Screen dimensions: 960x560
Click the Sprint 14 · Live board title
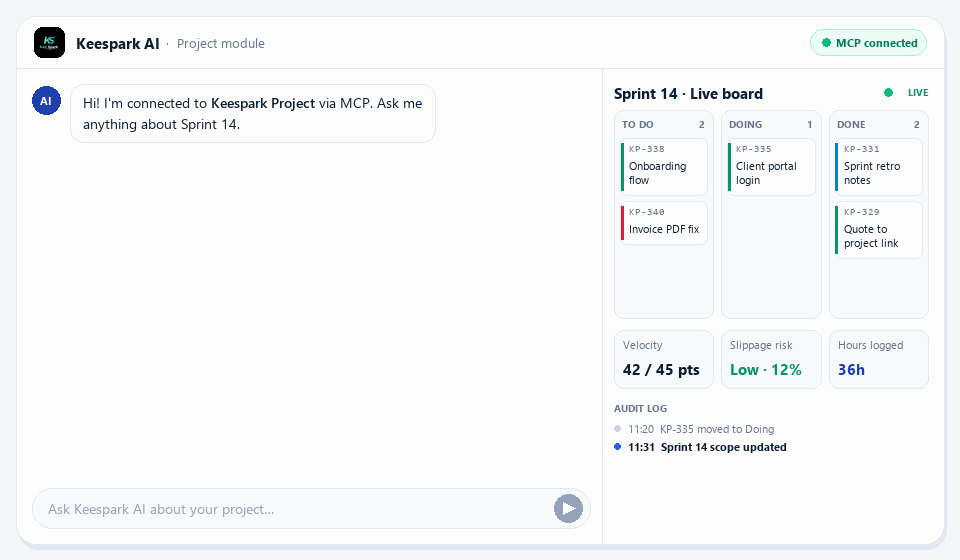pos(688,94)
